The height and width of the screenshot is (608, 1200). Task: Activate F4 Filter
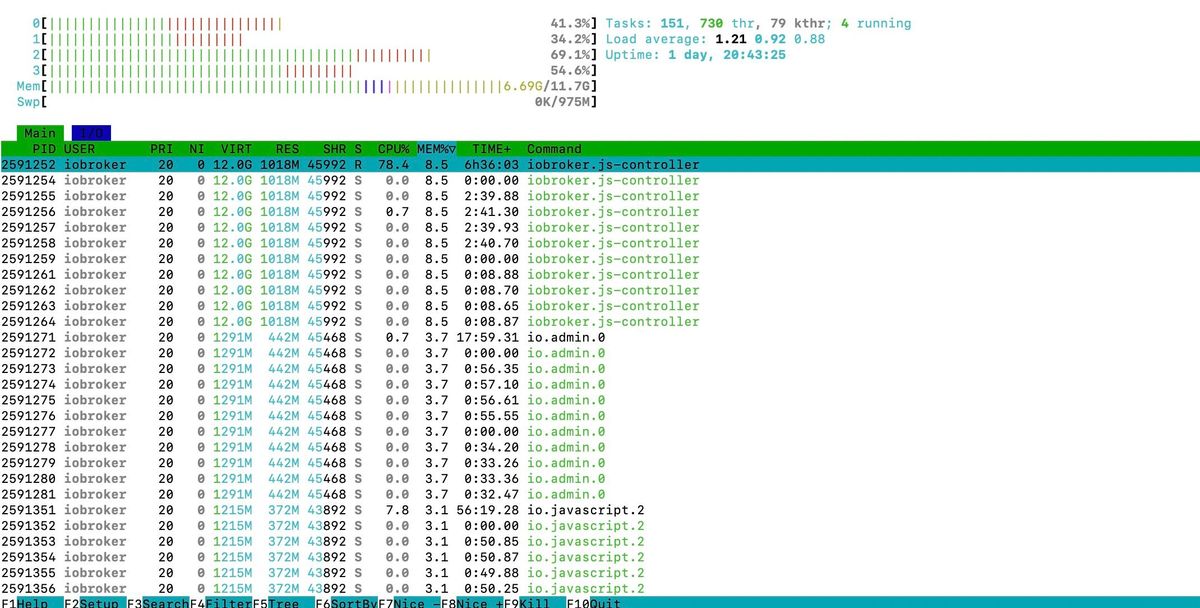(x=222, y=602)
